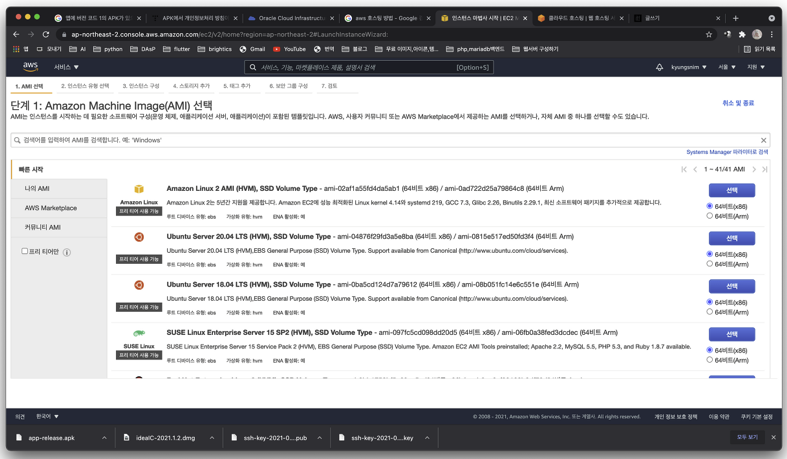Click the Ubuntu 20.04 logo icon

point(139,237)
